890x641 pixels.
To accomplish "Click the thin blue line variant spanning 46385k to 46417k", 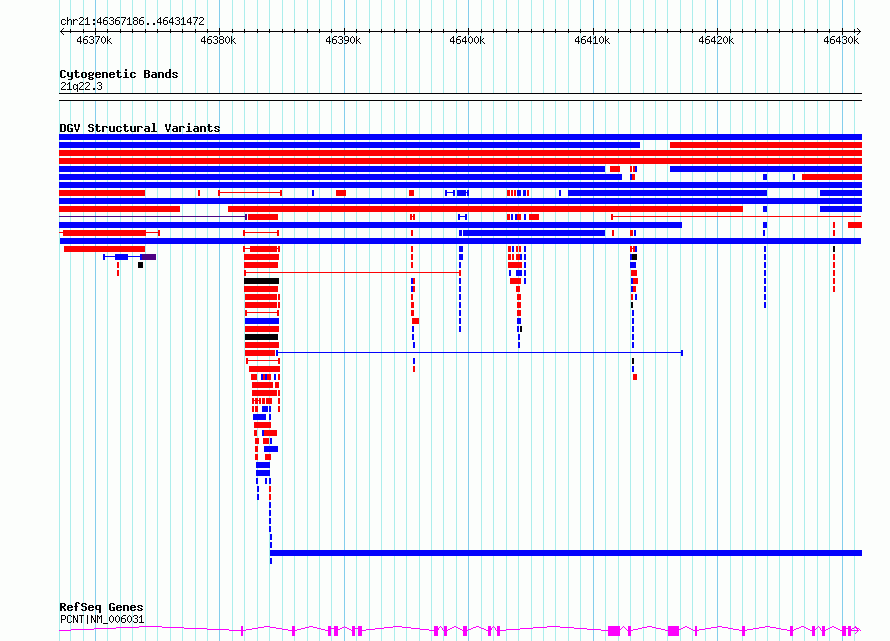I will (479, 353).
